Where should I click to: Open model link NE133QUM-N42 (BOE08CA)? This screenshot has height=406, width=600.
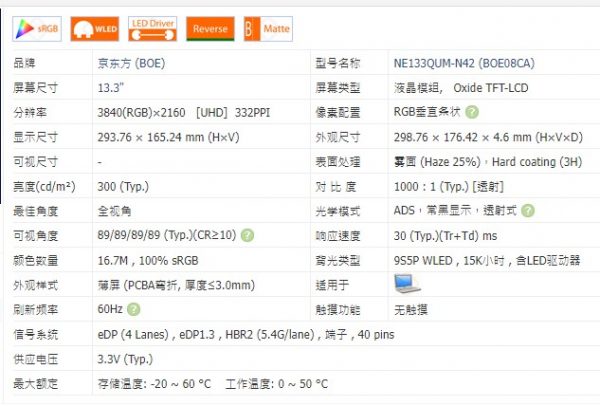pos(464,63)
